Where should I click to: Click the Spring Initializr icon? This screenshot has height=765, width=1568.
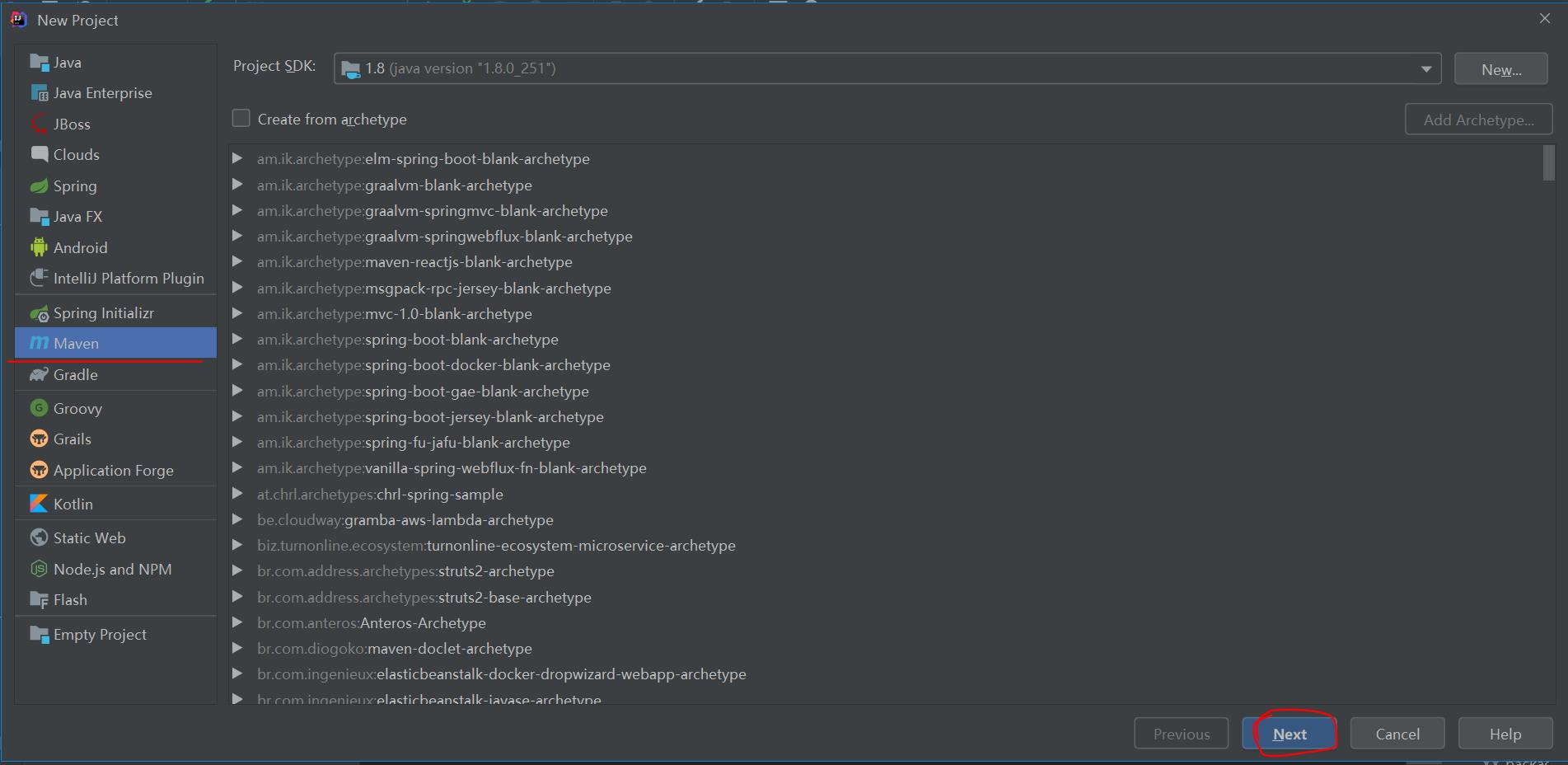(39, 313)
